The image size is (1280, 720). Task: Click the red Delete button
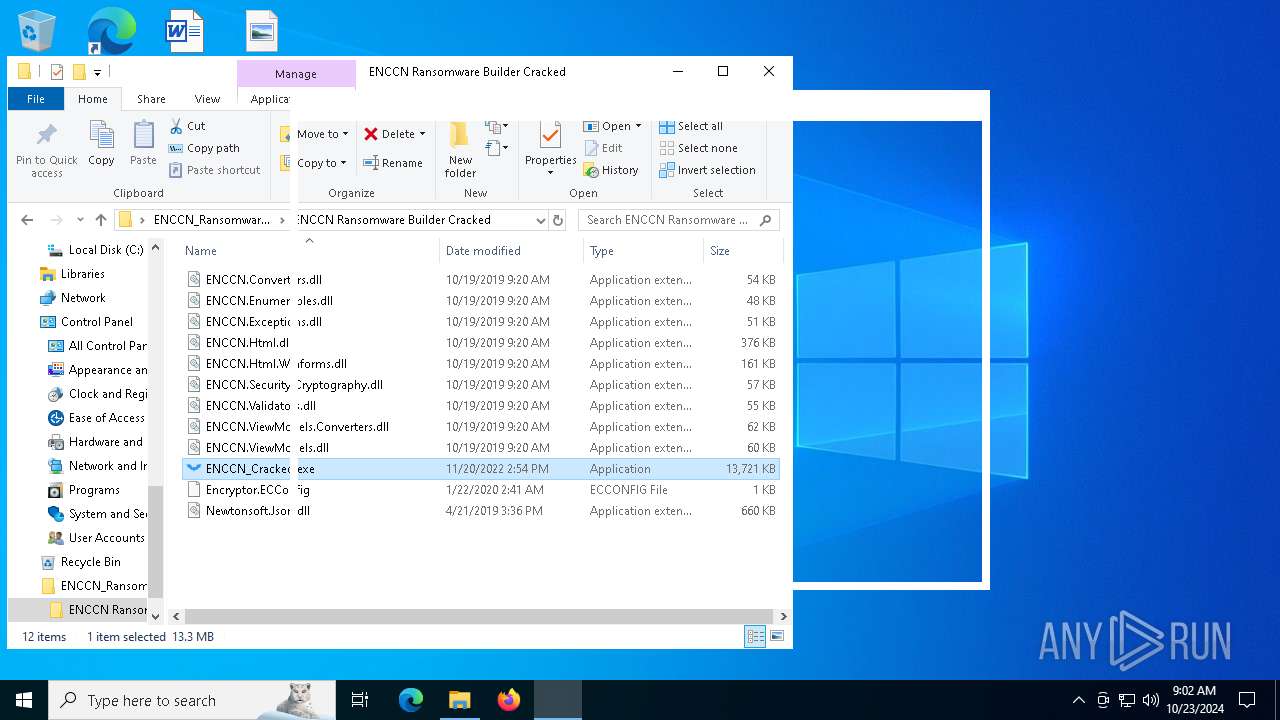click(x=394, y=134)
